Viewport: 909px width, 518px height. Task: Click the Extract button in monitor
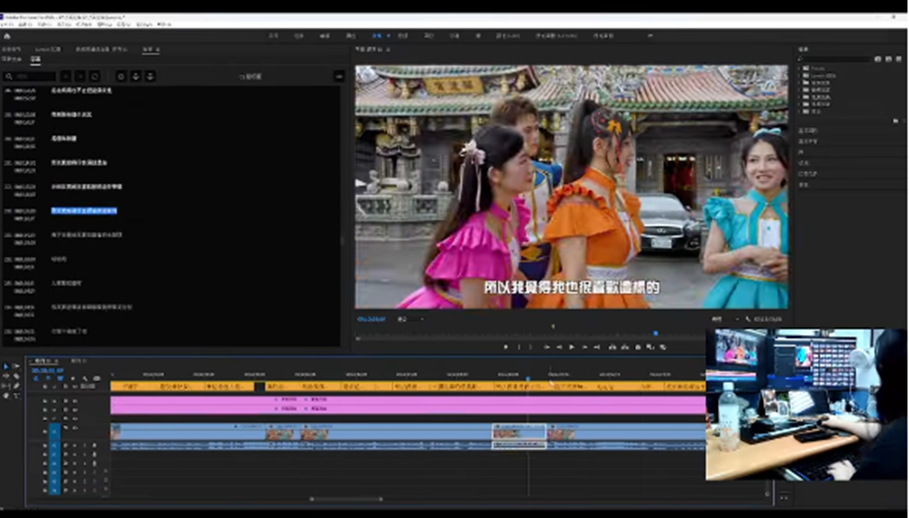(625, 347)
